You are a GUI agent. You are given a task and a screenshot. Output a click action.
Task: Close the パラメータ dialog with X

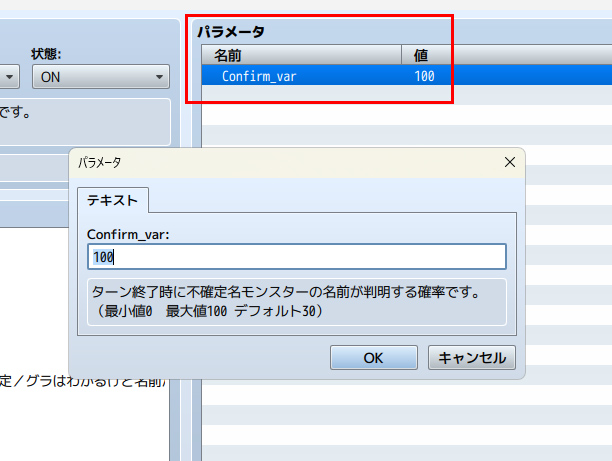[x=509, y=161]
